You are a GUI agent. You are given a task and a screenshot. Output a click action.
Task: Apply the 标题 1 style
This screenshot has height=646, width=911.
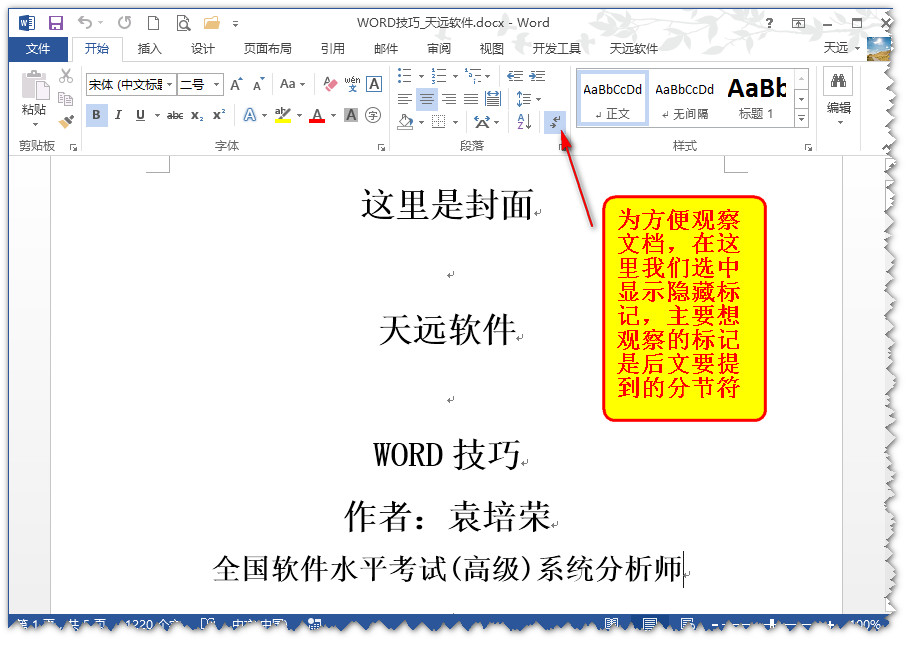tap(757, 98)
